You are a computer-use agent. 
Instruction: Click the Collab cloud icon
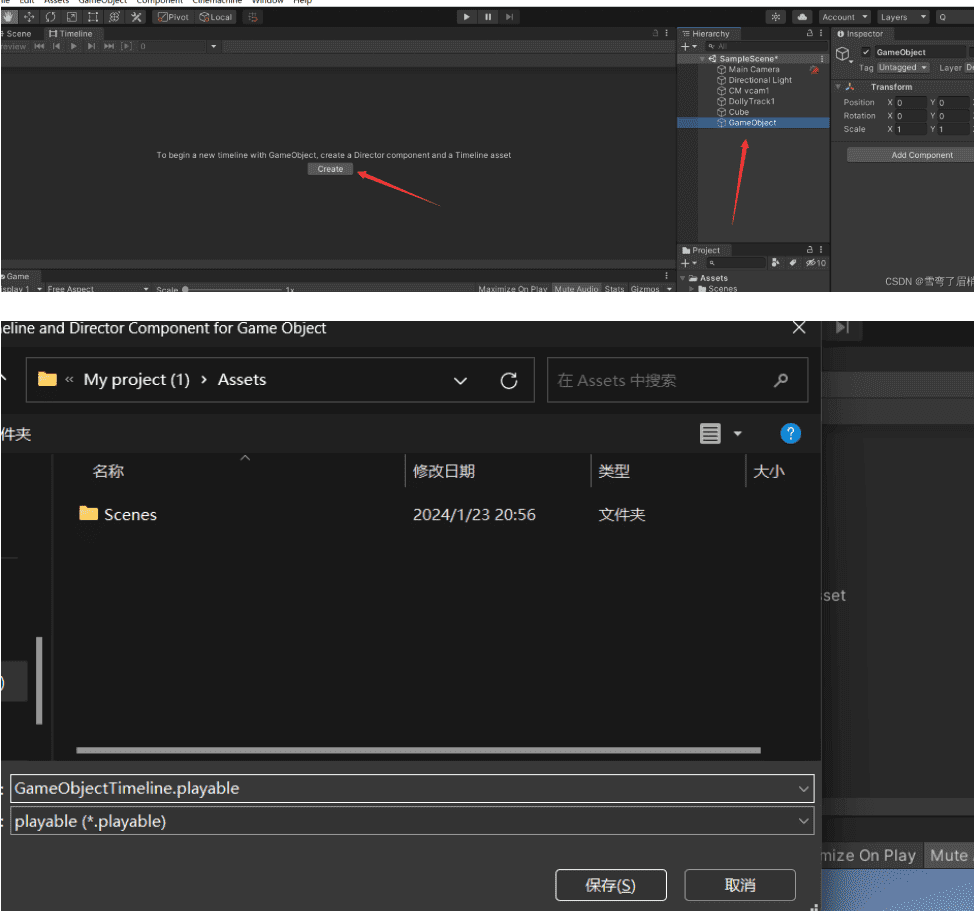(802, 17)
